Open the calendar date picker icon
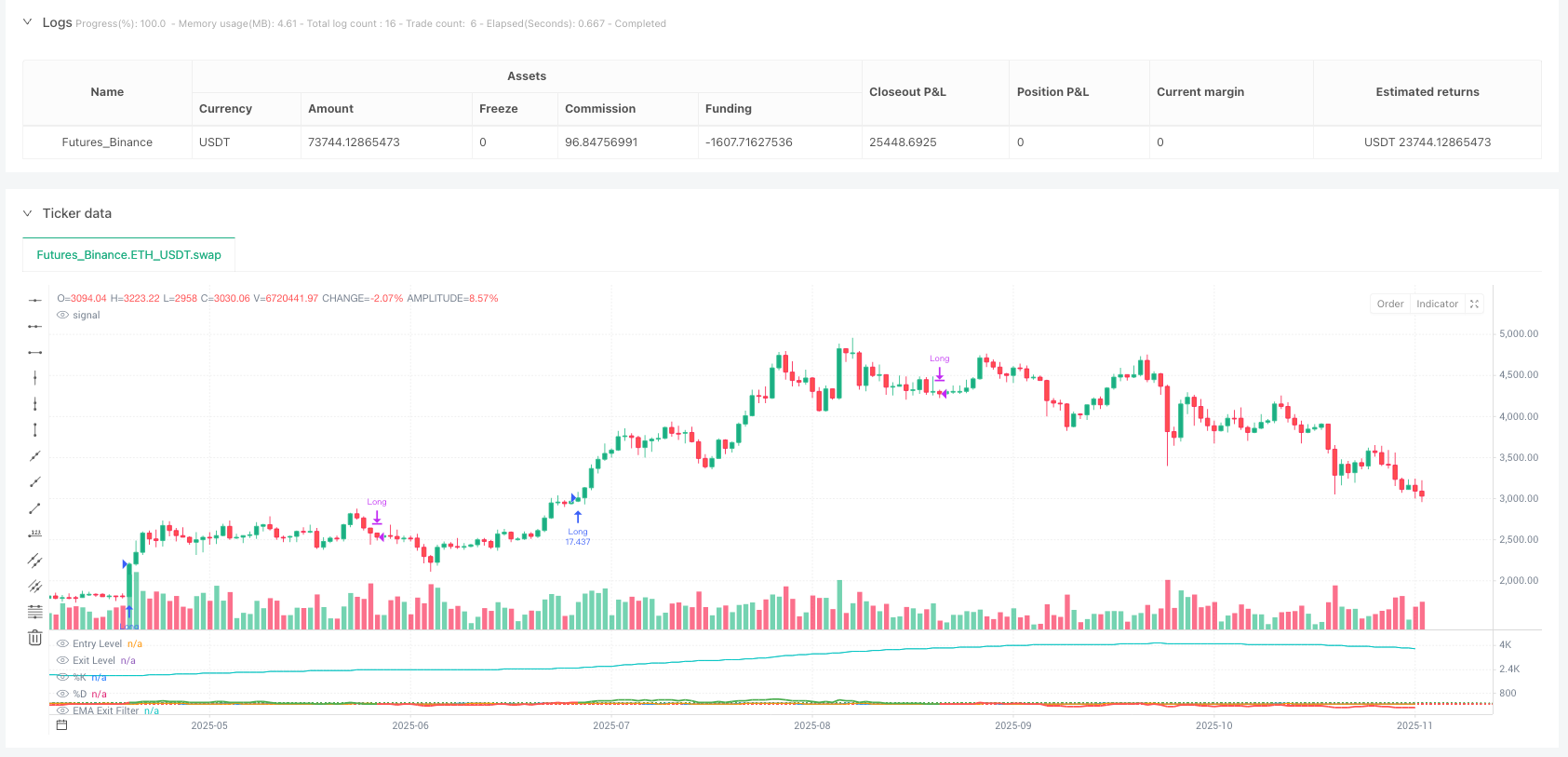This screenshot has width=1568, height=757. tap(61, 724)
